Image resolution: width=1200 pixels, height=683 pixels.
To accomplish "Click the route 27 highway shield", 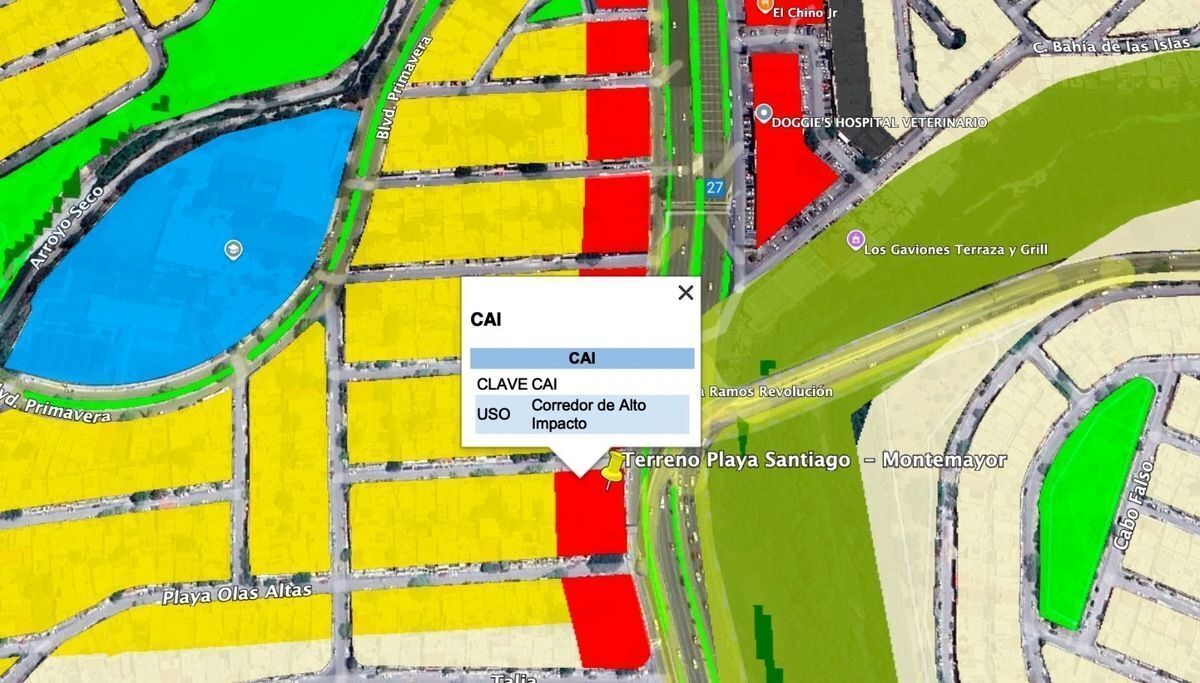I will pos(714,187).
